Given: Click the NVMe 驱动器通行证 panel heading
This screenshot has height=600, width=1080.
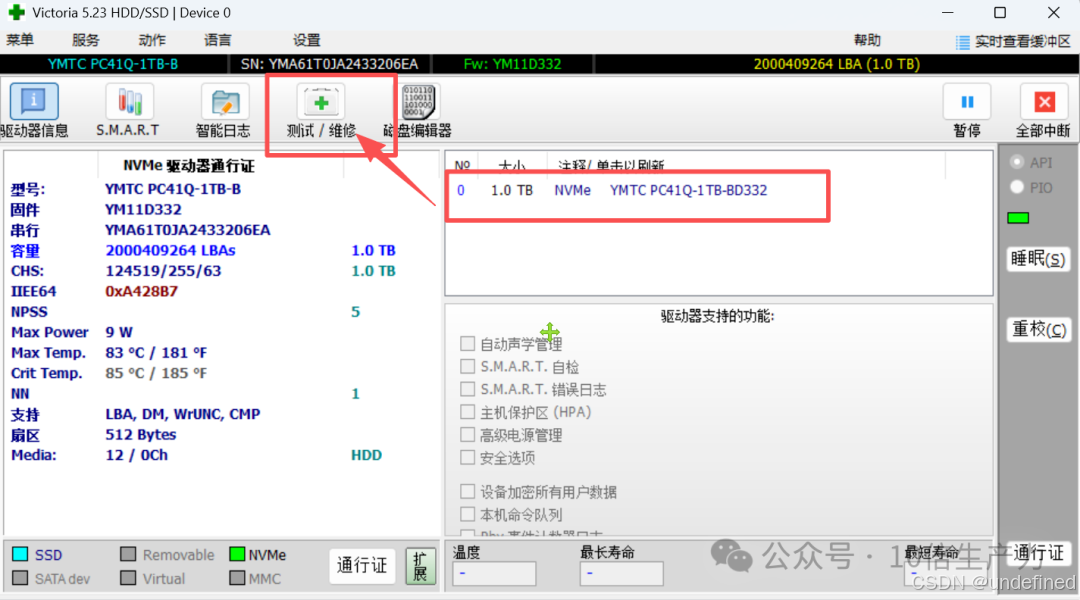Looking at the screenshot, I should (x=189, y=165).
